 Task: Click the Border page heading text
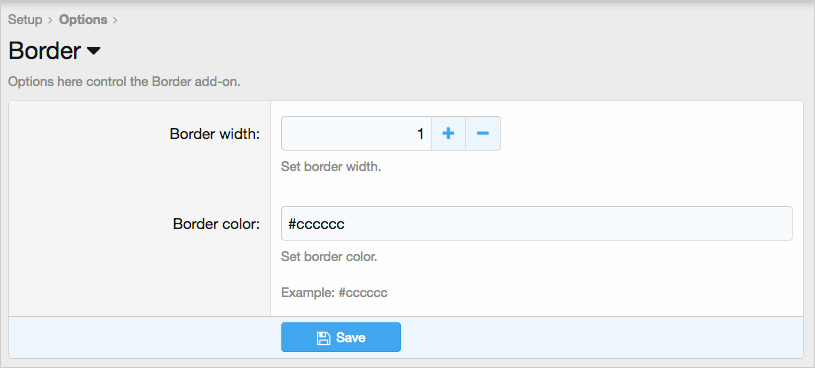coord(45,51)
